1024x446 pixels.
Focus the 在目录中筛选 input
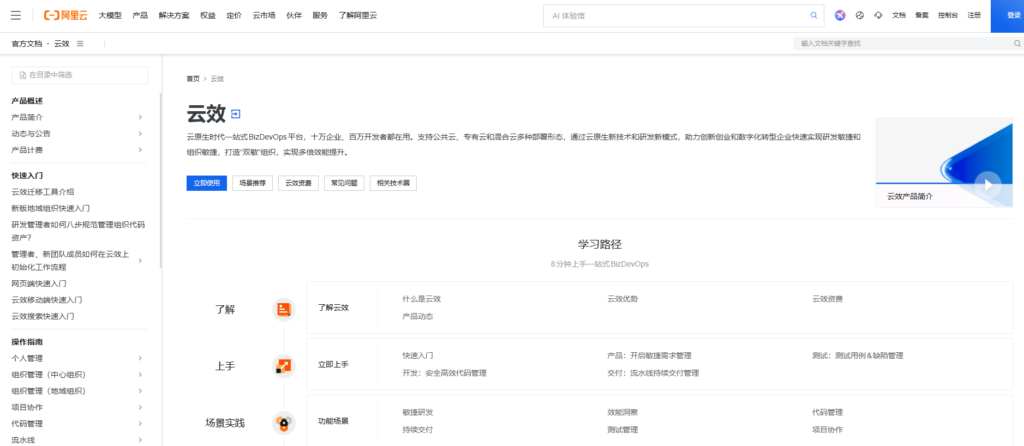[x=80, y=75]
